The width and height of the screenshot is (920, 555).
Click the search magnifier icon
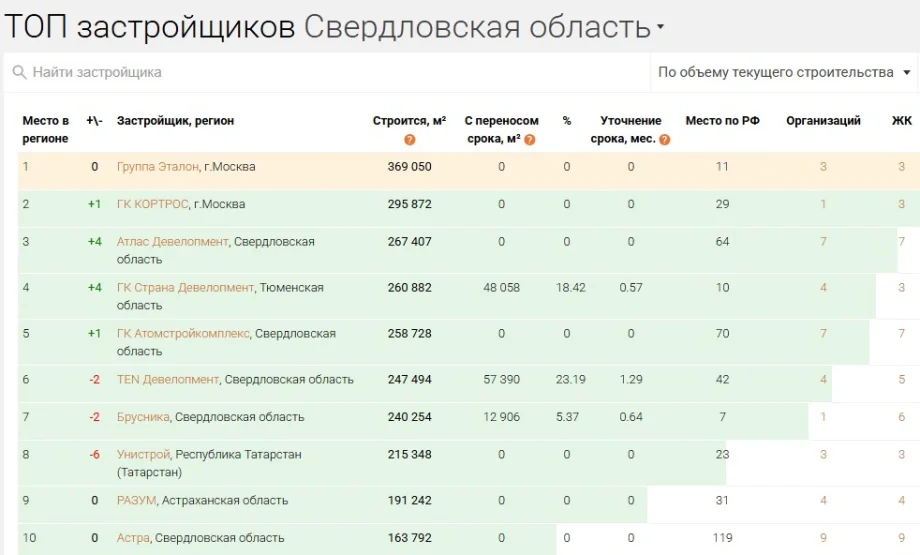click(19, 72)
